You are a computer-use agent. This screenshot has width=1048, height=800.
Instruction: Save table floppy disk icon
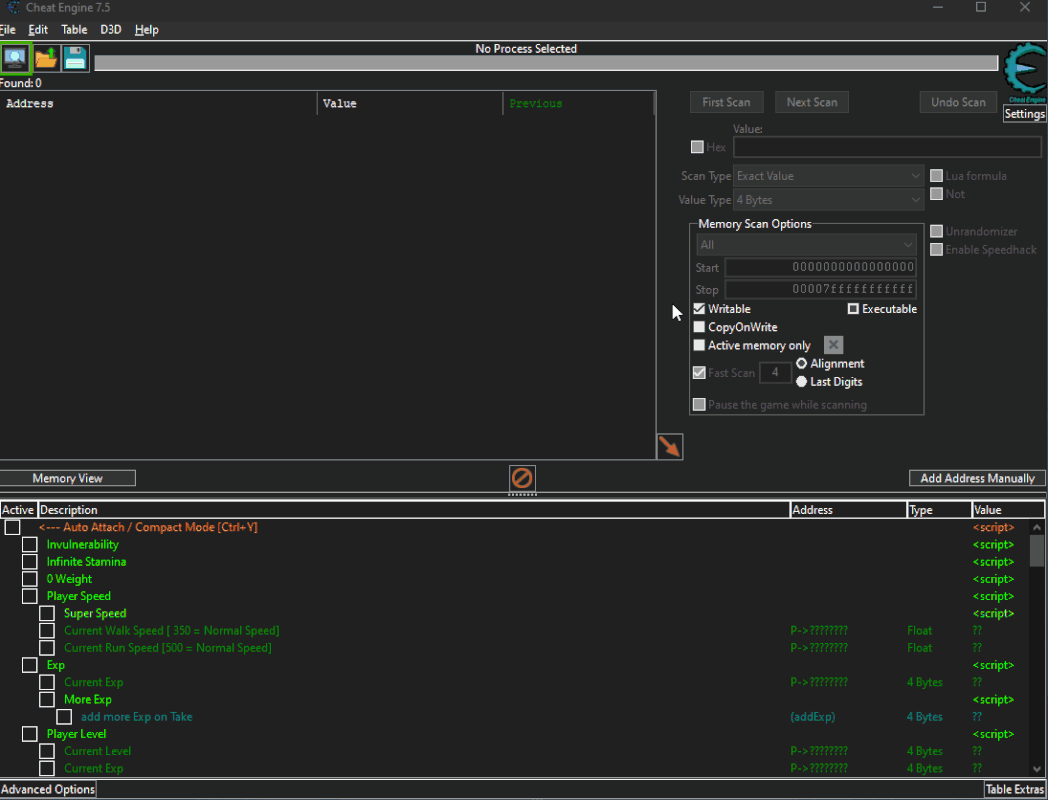point(76,58)
